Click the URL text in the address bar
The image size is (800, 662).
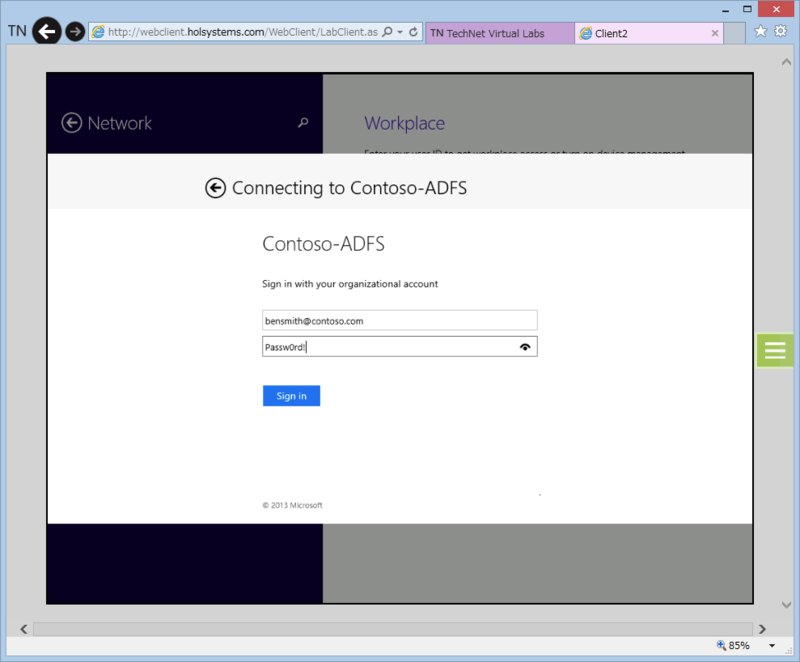[243, 32]
